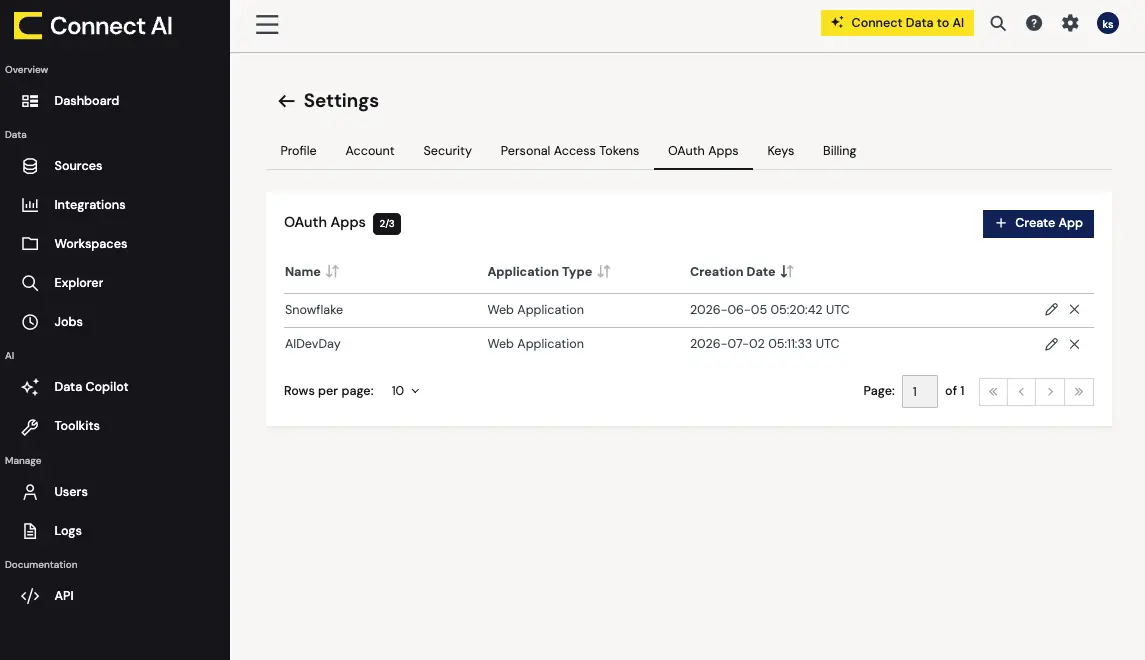Click the 2026-06-05 05:20:42 UTC date
The image size is (1145, 660).
click(770, 310)
